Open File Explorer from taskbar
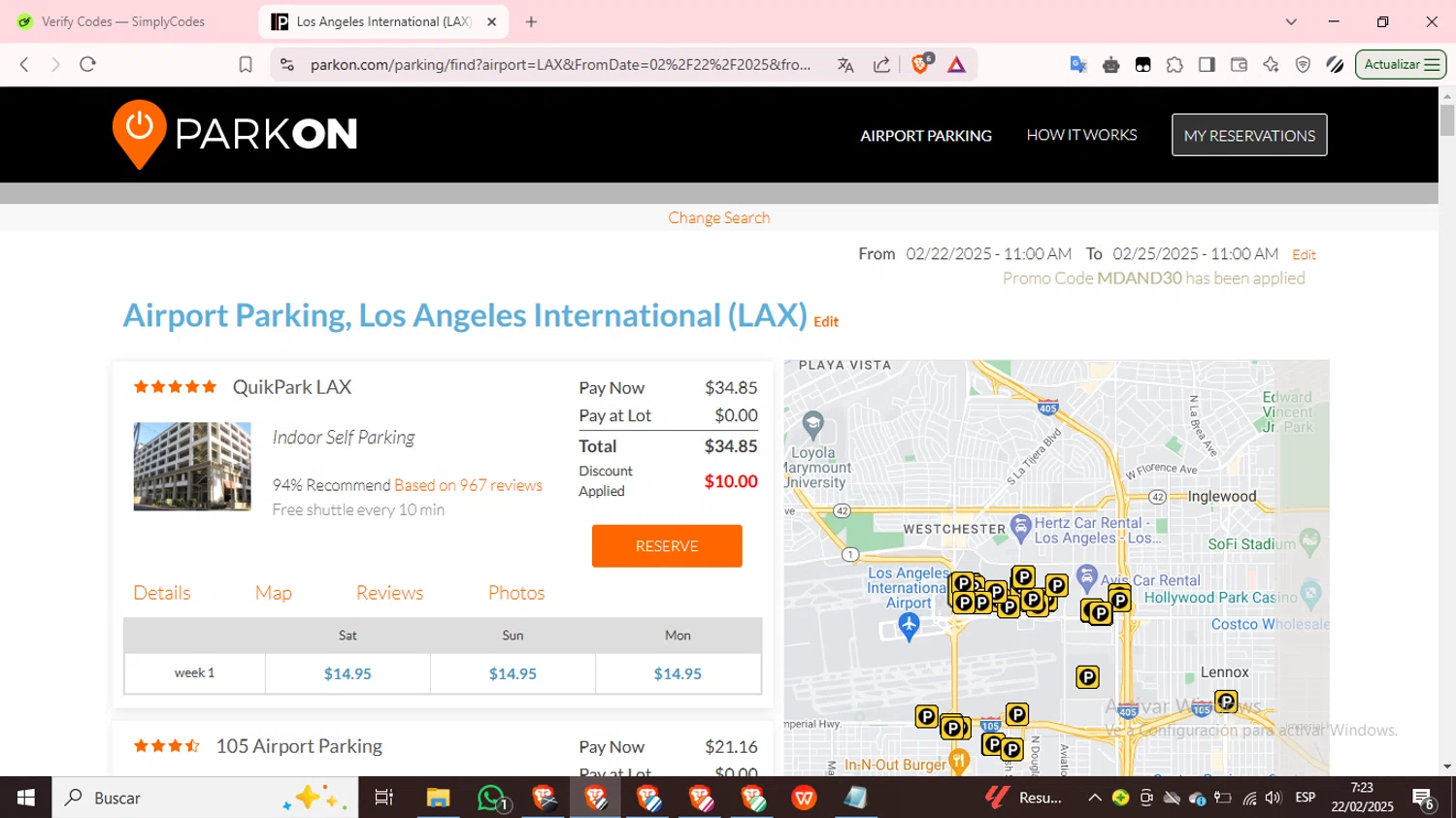The image size is (1456, 818). click(x=438, y=798)
